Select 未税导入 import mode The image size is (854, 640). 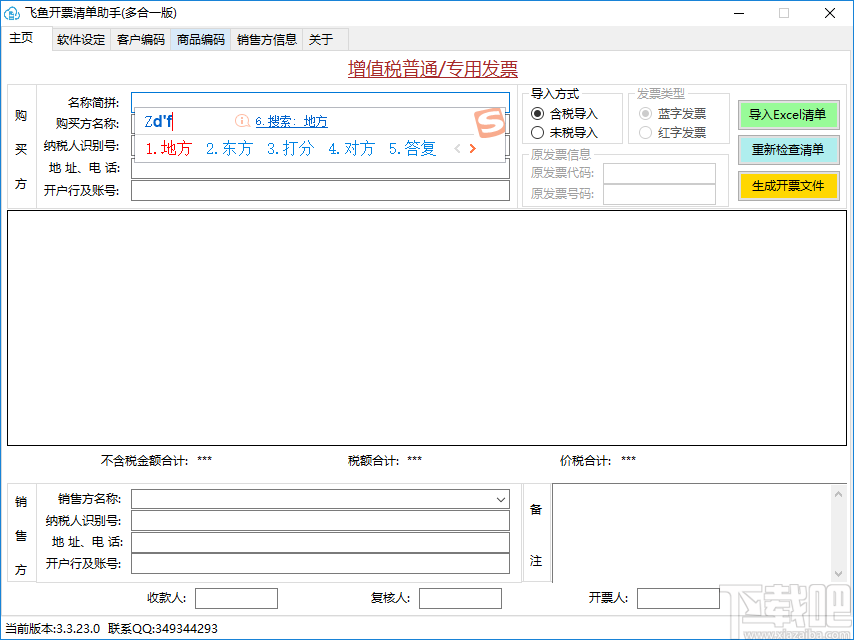coord(565,132)
